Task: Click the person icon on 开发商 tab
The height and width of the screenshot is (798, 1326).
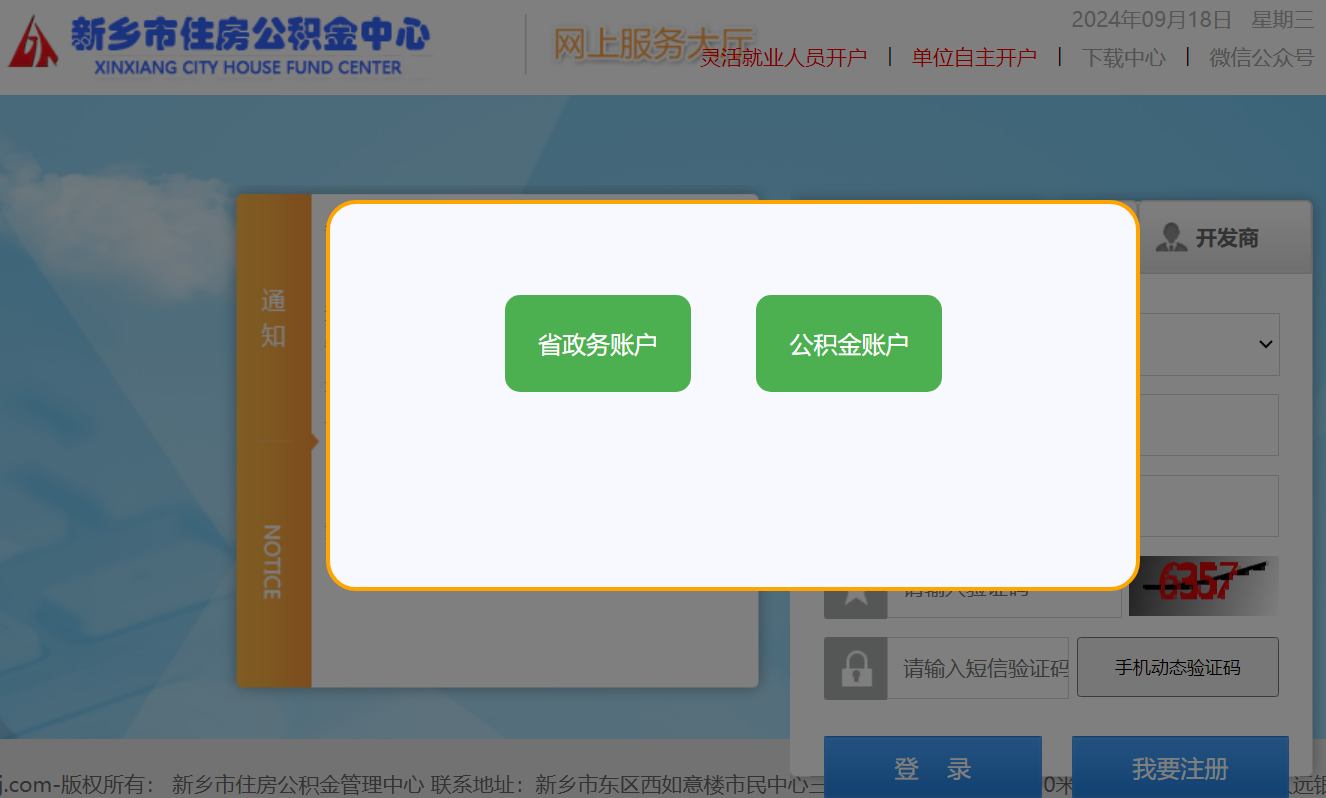Action: [1170, 238]
